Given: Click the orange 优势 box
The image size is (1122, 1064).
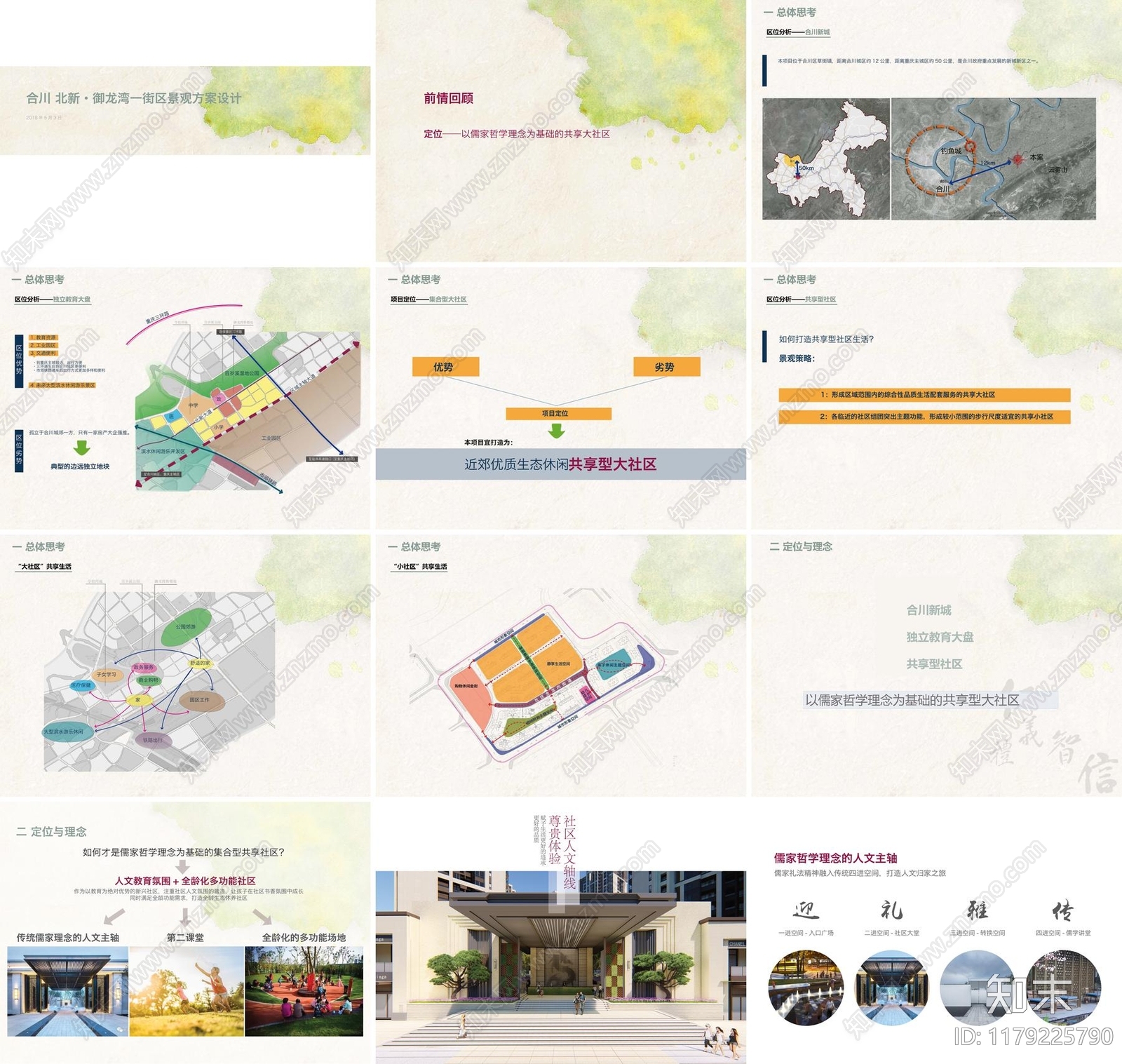Looking at the screenshot, I should [x=445, y=367].
